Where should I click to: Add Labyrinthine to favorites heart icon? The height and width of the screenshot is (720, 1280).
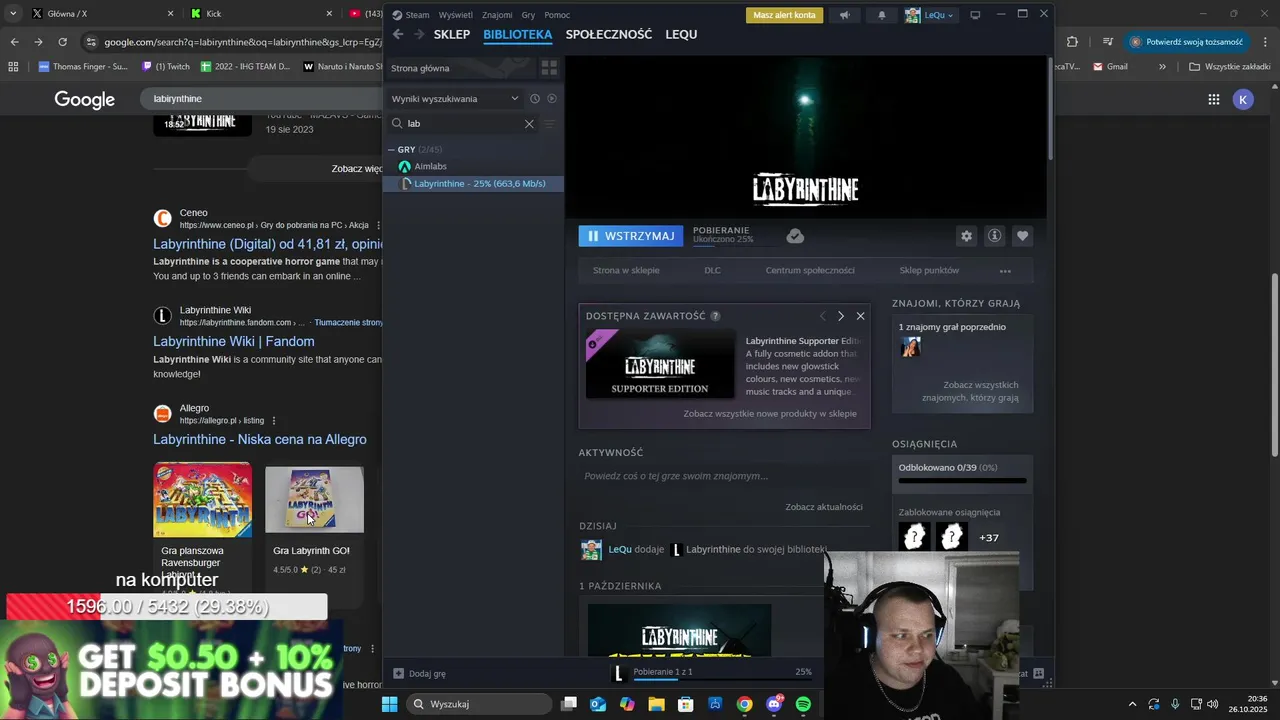pos(1022,236)
